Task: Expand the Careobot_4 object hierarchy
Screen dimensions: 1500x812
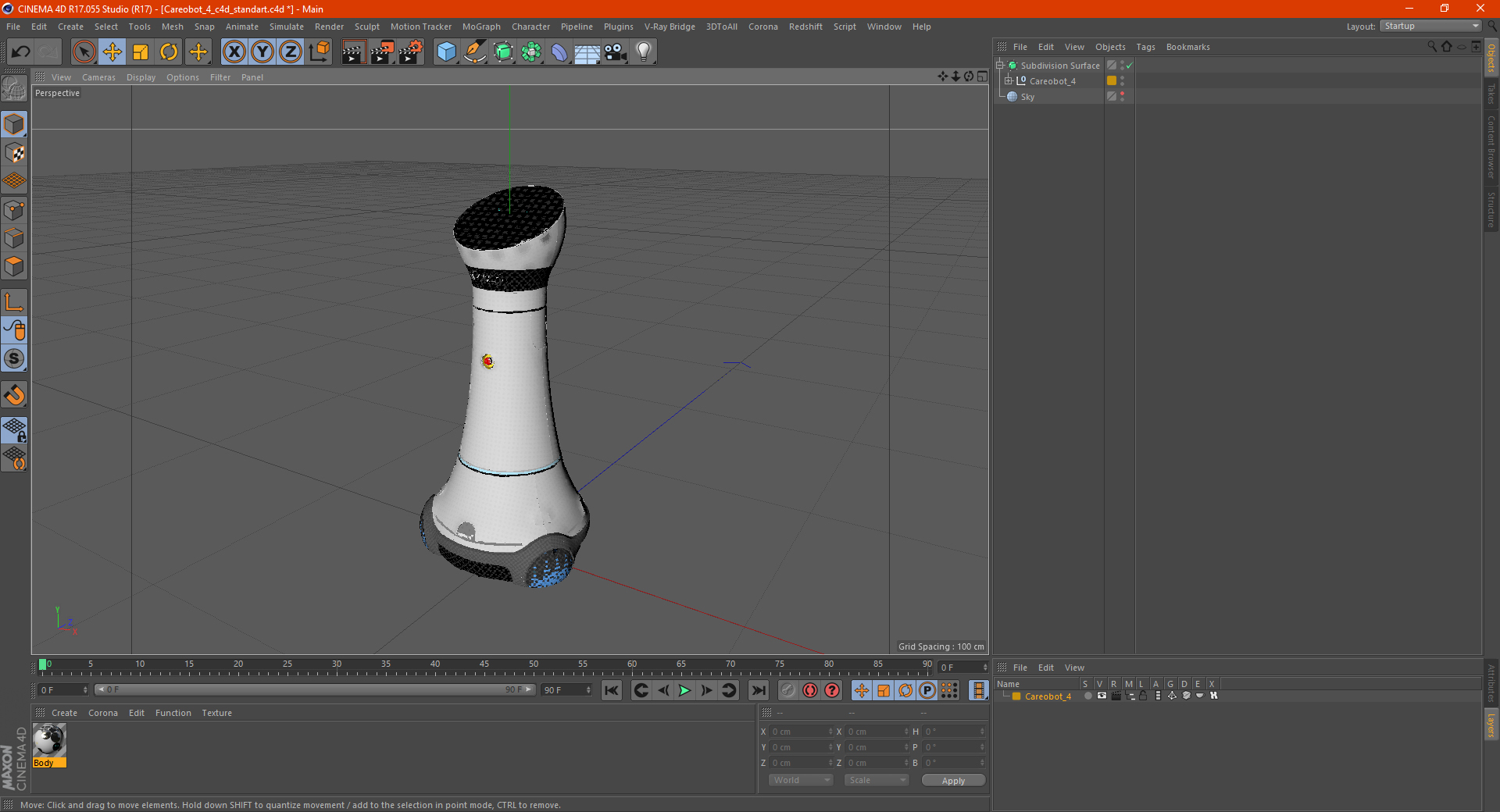Action: pyautogui.click(x=1009, y=80)
